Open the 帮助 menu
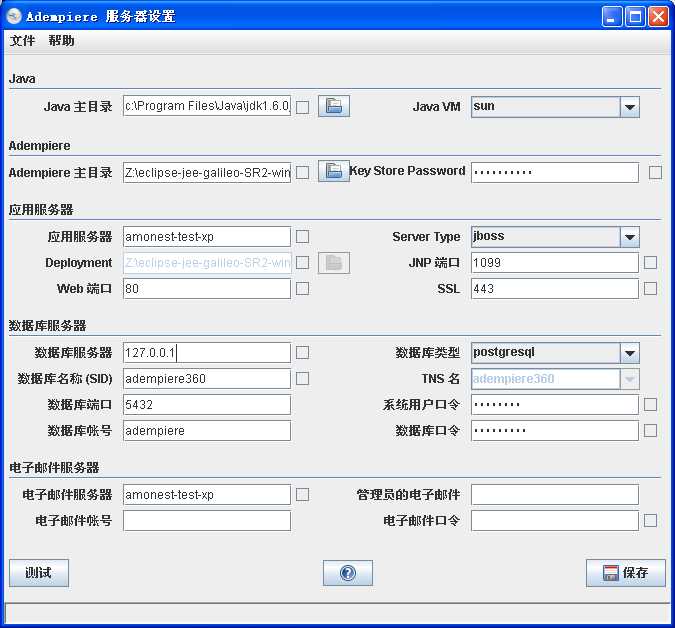Viewport: 675px width, 628px height. [x=61, y=41]
